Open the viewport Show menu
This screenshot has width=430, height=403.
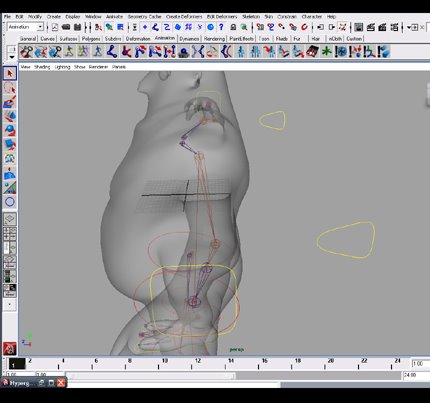pos(80,67)
